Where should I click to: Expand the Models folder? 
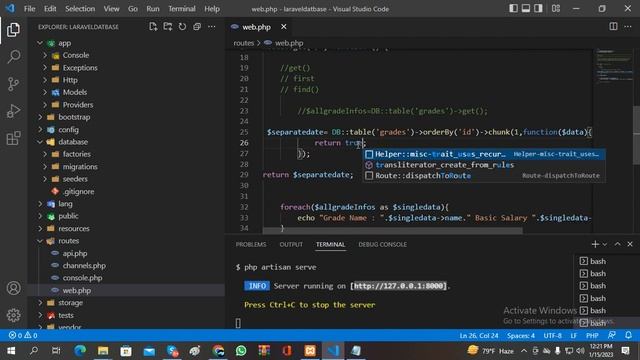(x=127, y=92)
